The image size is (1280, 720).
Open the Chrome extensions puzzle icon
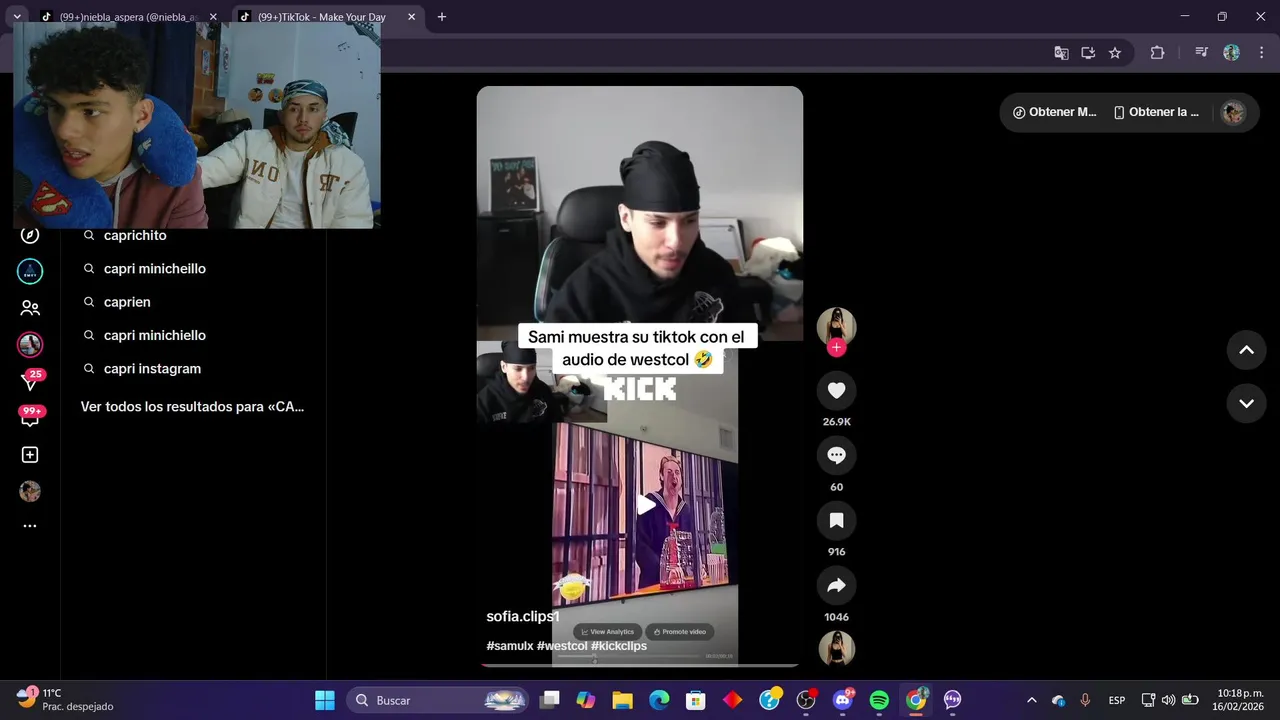coord(1158,53)
